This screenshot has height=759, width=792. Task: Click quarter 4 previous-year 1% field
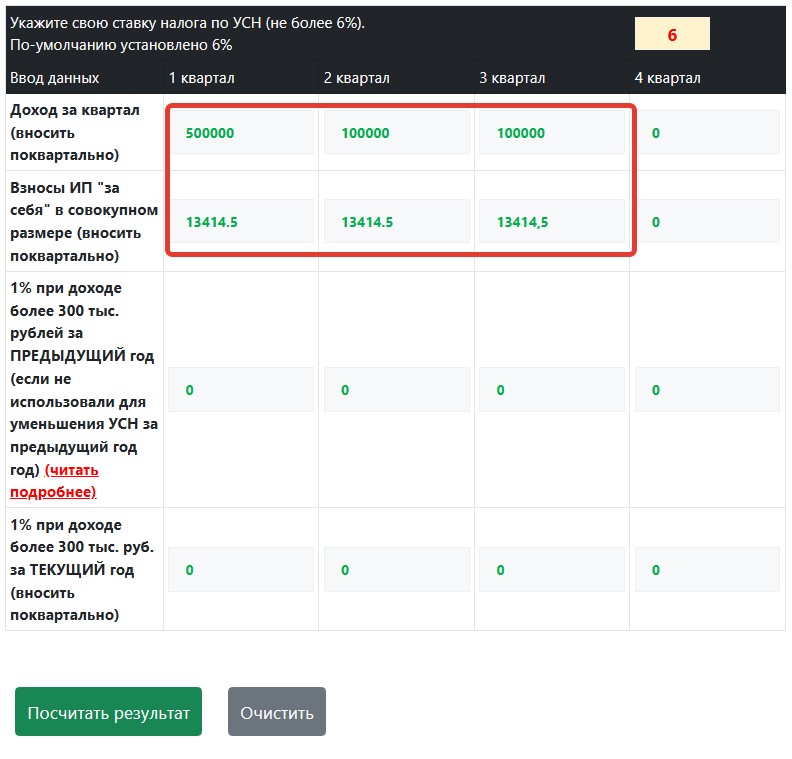(x=707, y=389)
